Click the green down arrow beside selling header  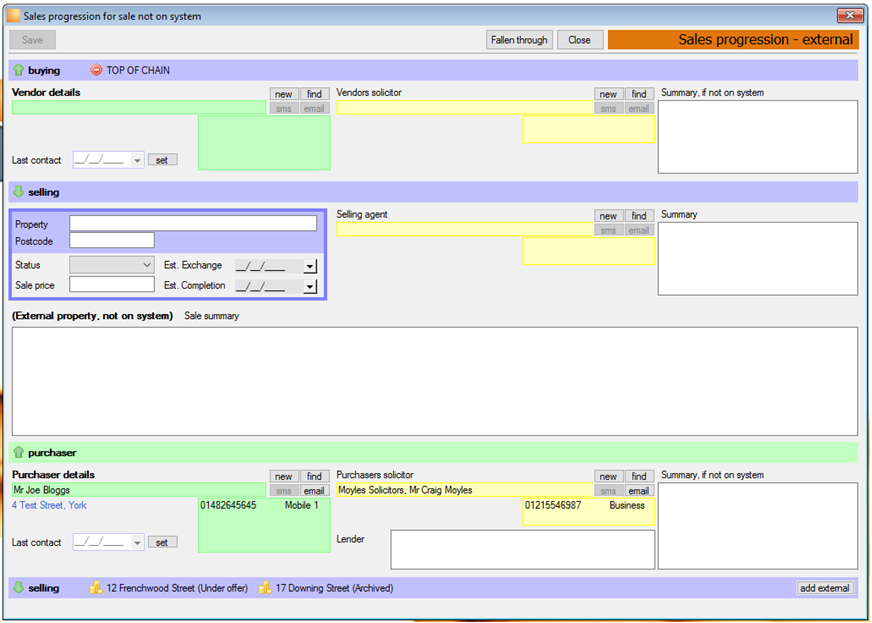click(x=18, y=192)
